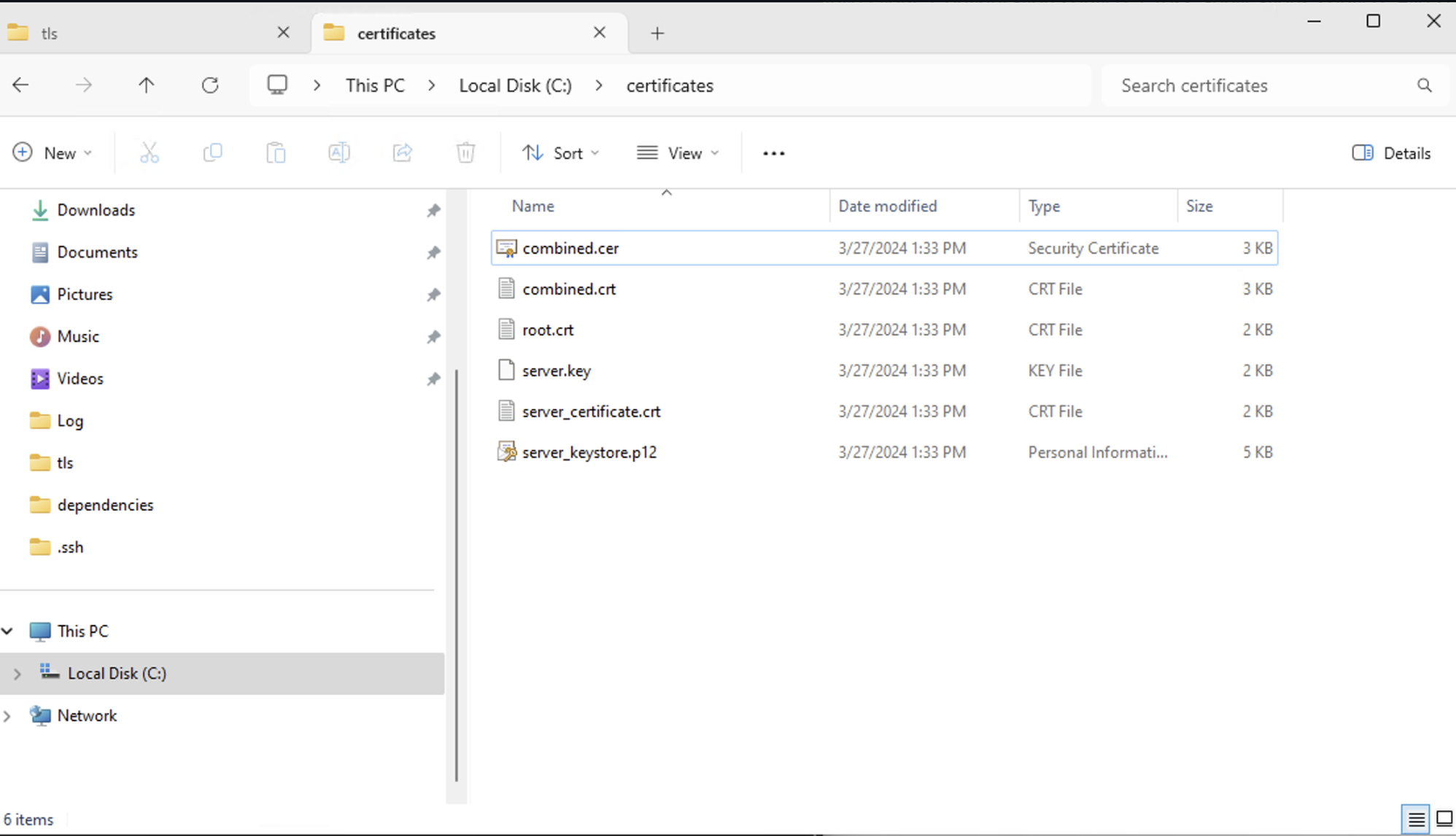Click chevron before This PC in path
This screenshot has width=1456, height=836.
pyautogui.click(x=317, y=85)
